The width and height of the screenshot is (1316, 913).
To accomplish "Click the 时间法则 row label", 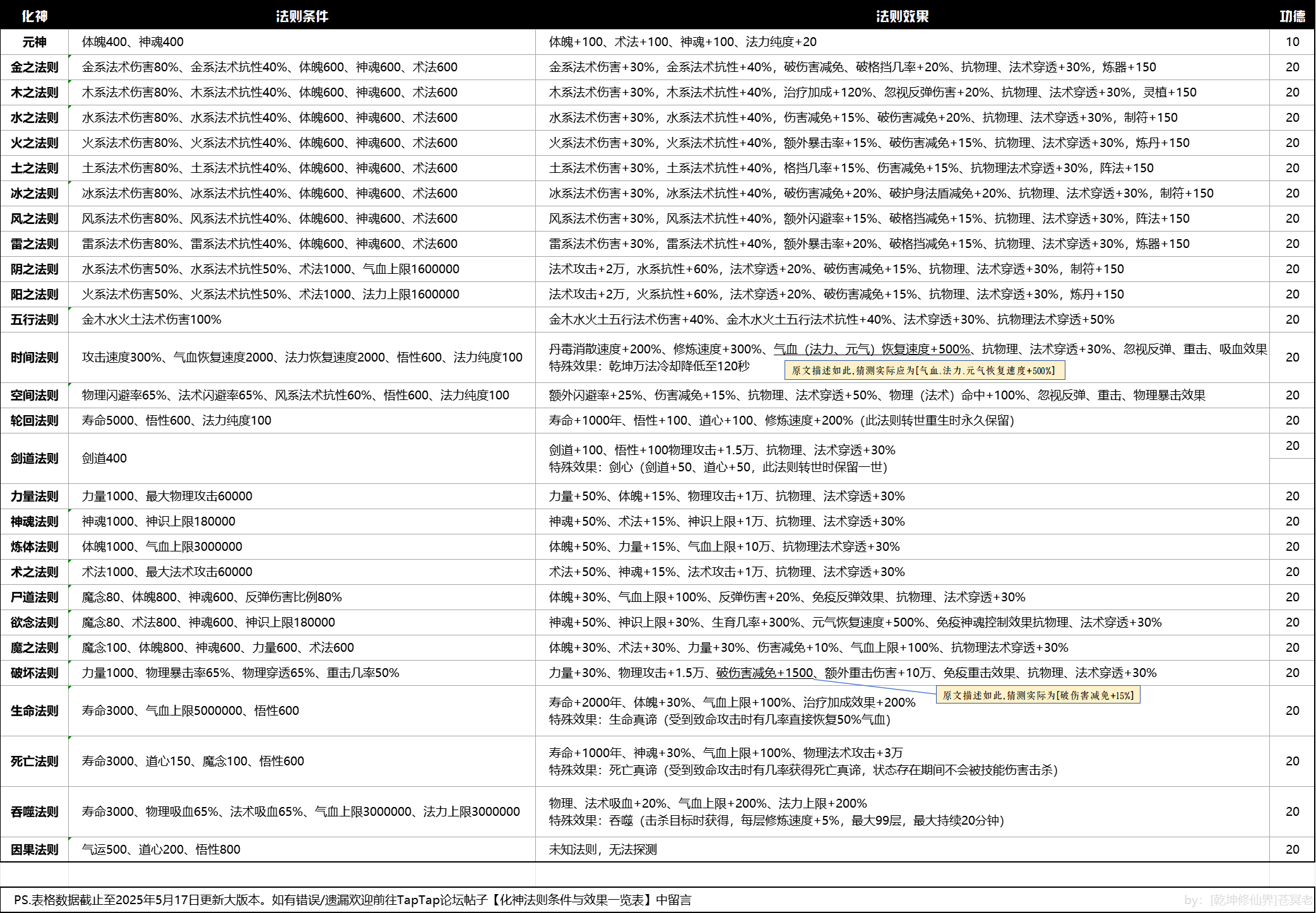I will (x=34, y=357).
